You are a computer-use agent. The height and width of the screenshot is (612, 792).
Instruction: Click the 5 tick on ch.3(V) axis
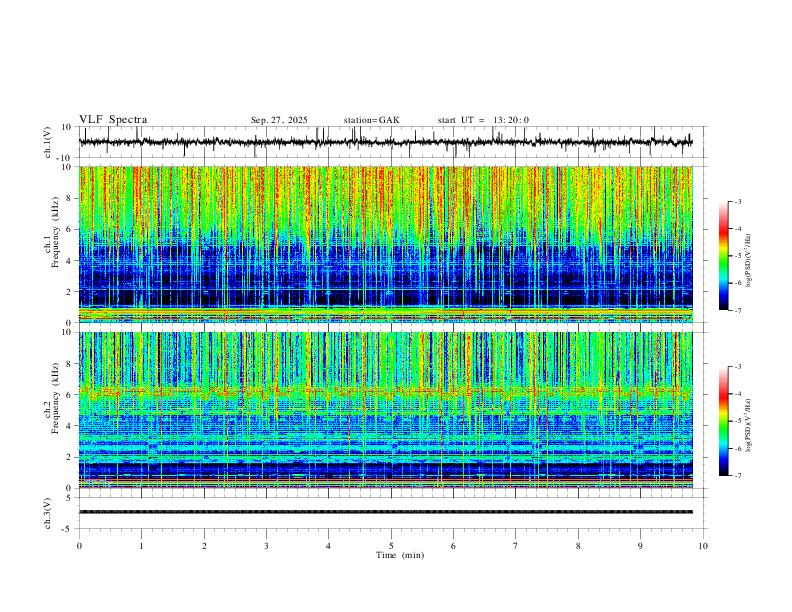[69, 498]
